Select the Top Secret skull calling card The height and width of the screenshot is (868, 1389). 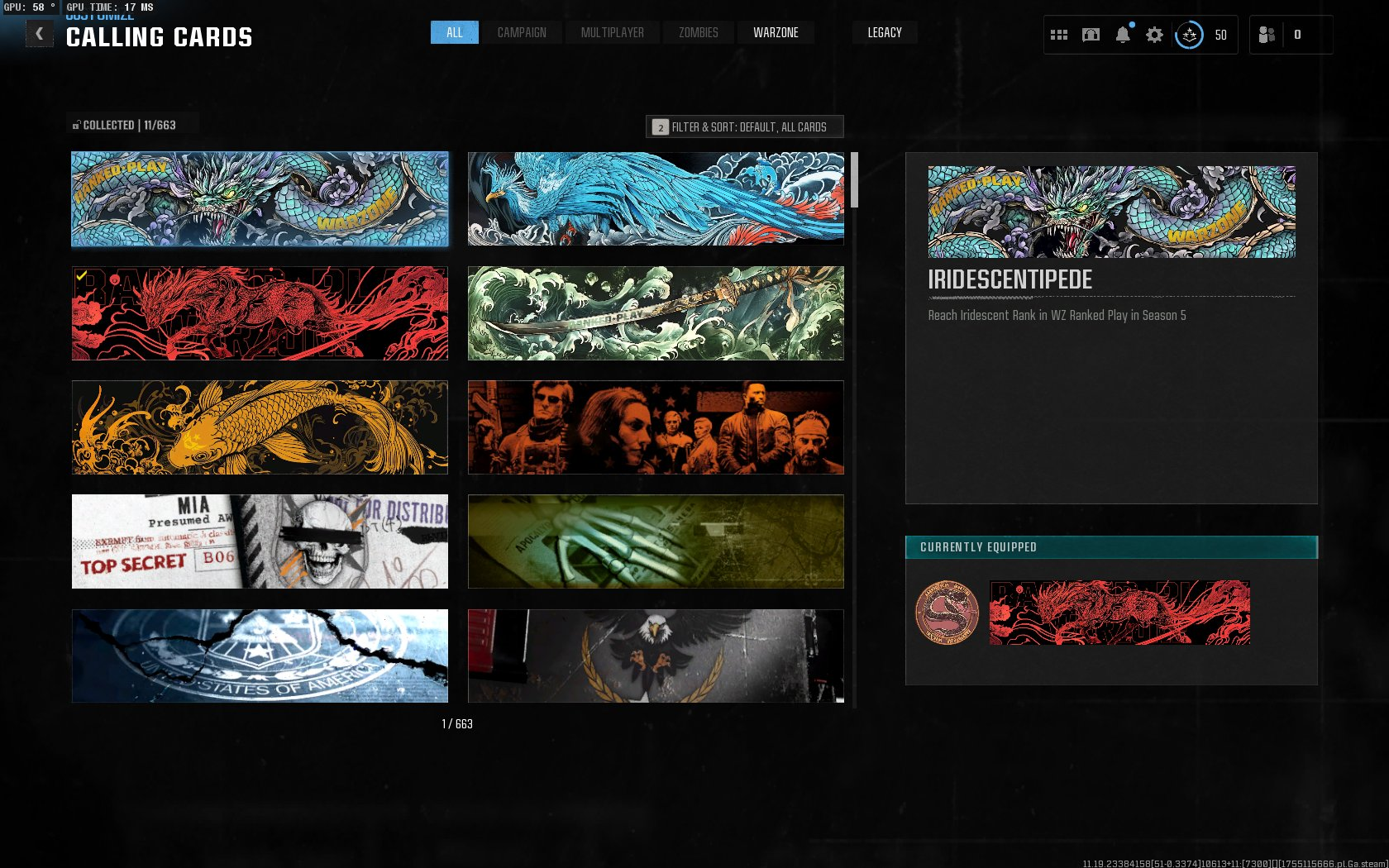260,541
